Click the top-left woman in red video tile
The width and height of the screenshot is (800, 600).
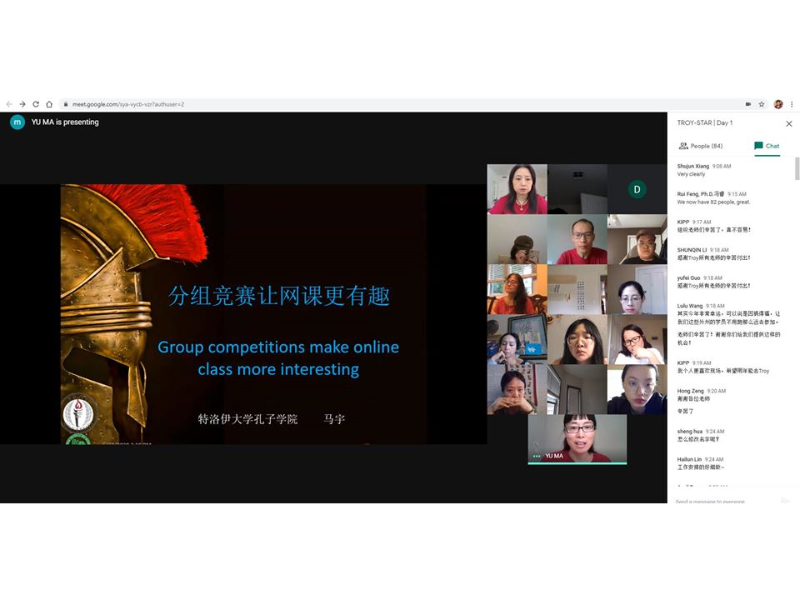point(517,189)
